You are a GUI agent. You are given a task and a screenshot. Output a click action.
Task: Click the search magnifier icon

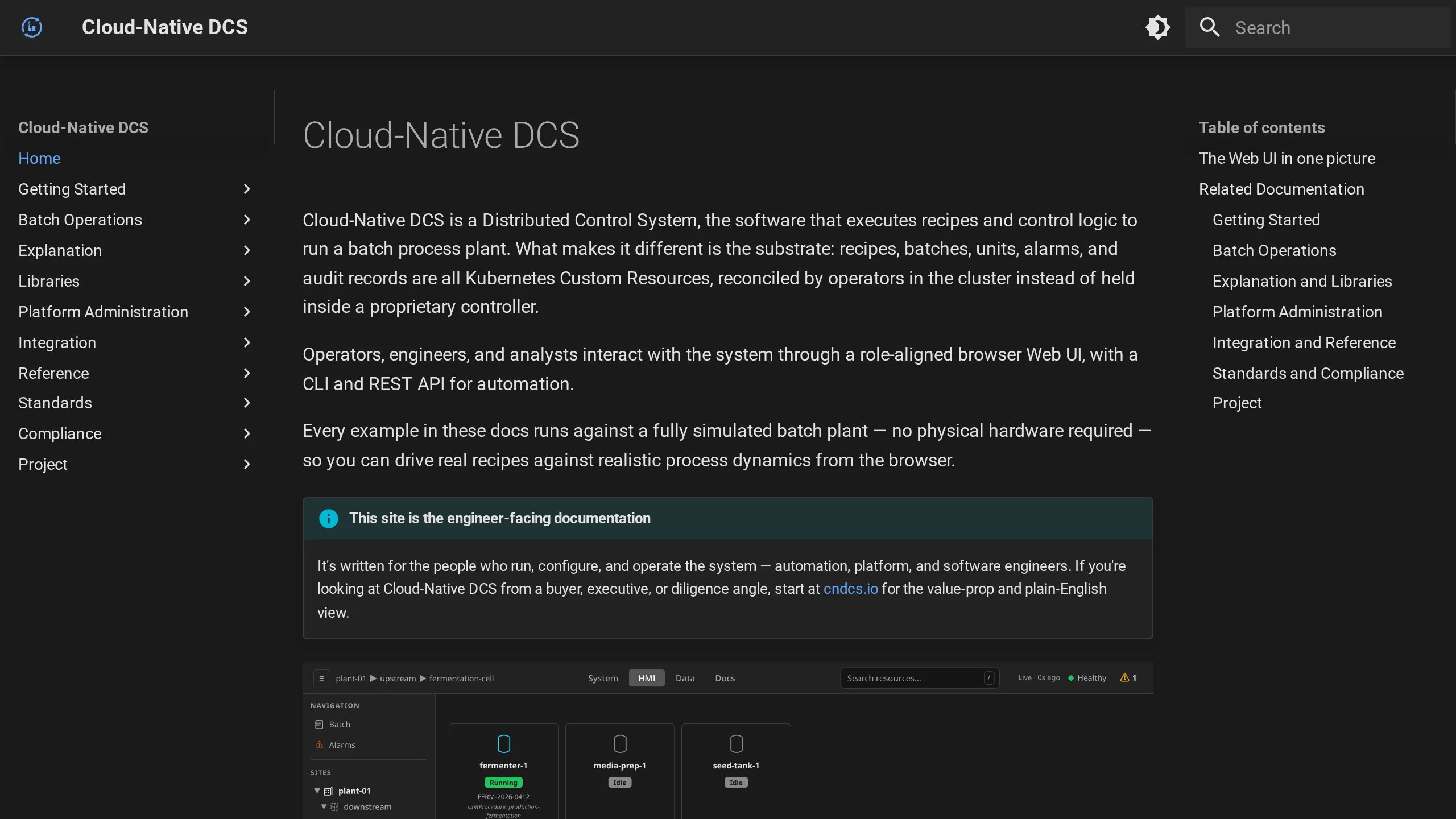1210,27
